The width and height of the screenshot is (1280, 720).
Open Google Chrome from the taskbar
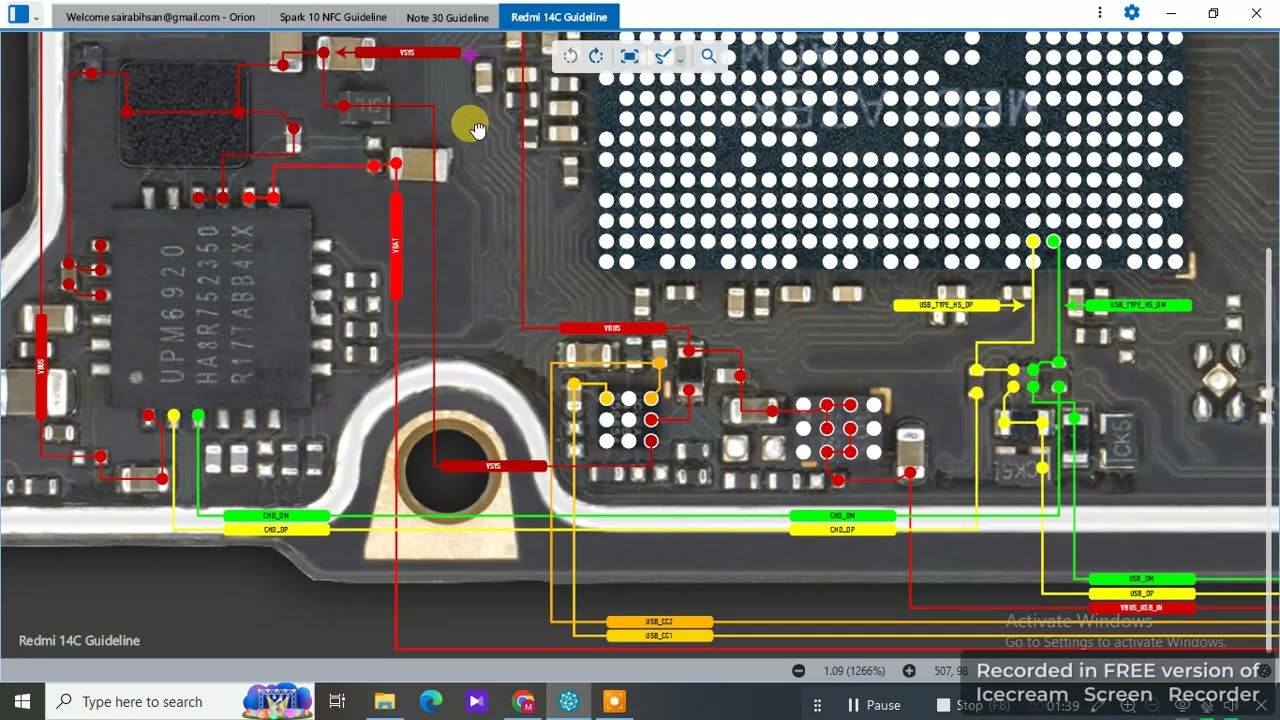coord(523,701)
